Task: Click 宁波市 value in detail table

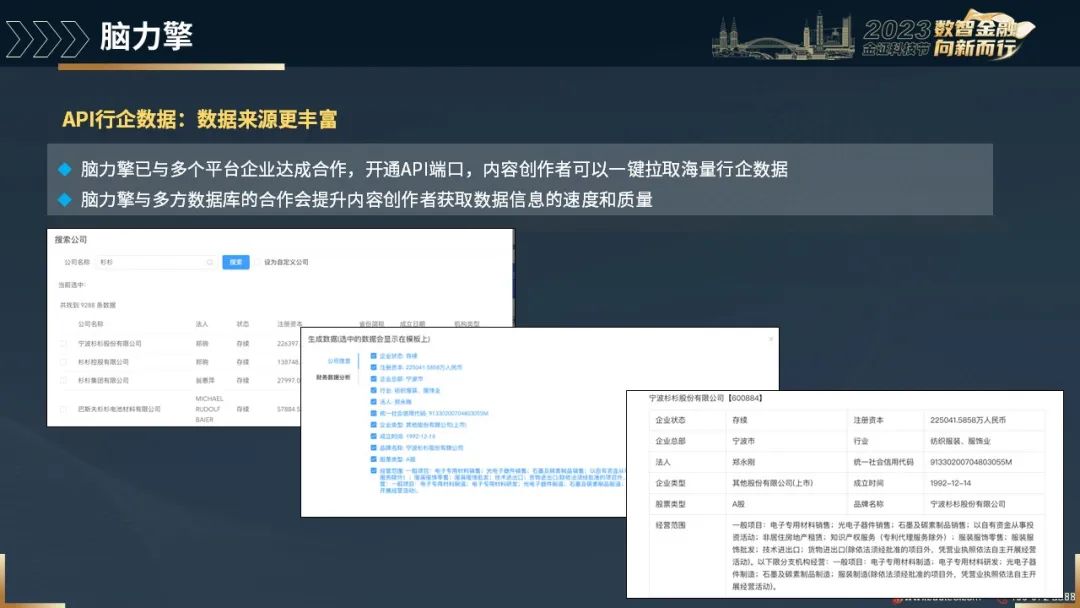Action: (743, 441)
